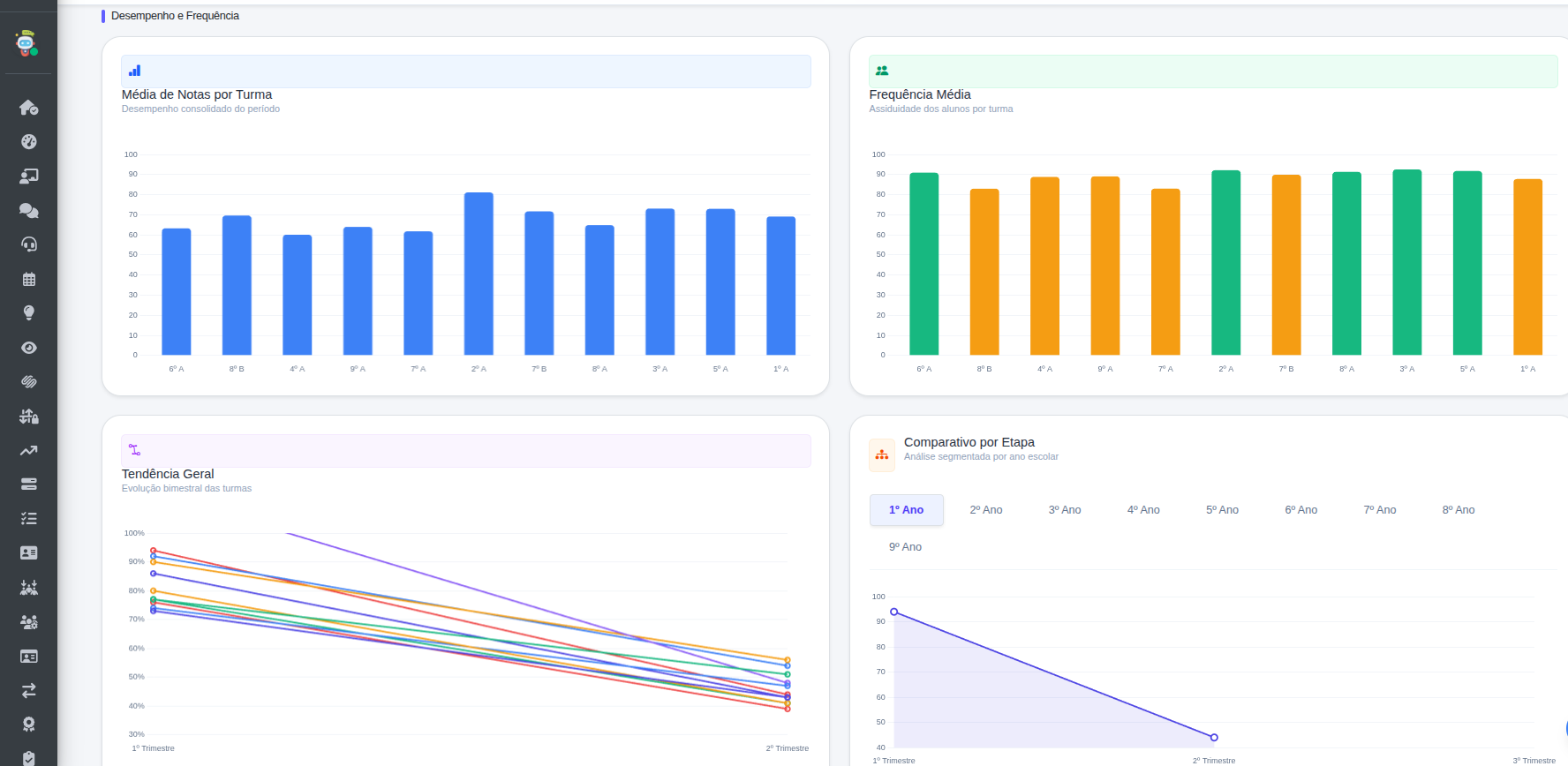Open the eye monitoring icon
1568x766 pixels.
(x=28, y=348)
